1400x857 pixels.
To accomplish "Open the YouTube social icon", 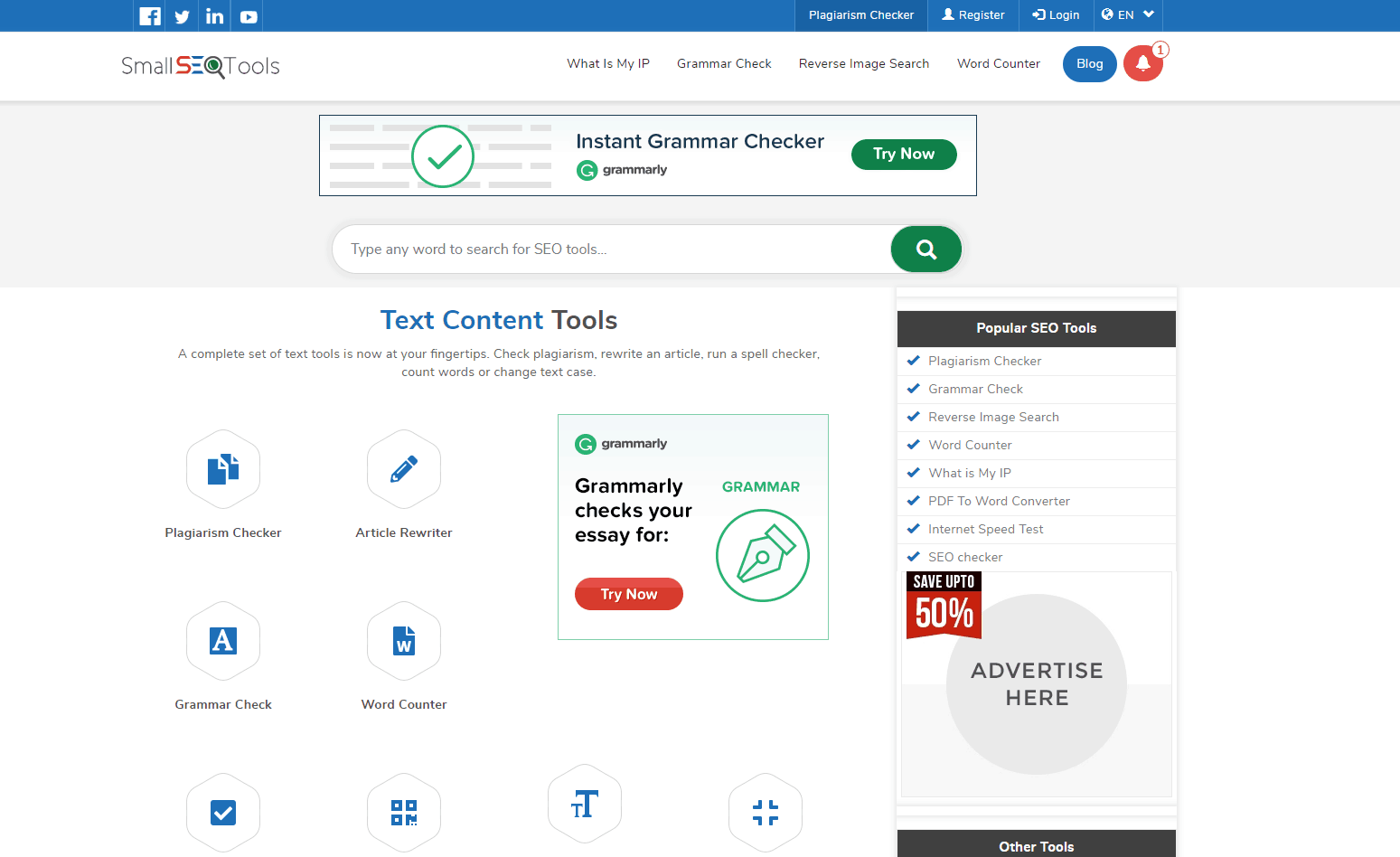I will (x=249, y=15).
